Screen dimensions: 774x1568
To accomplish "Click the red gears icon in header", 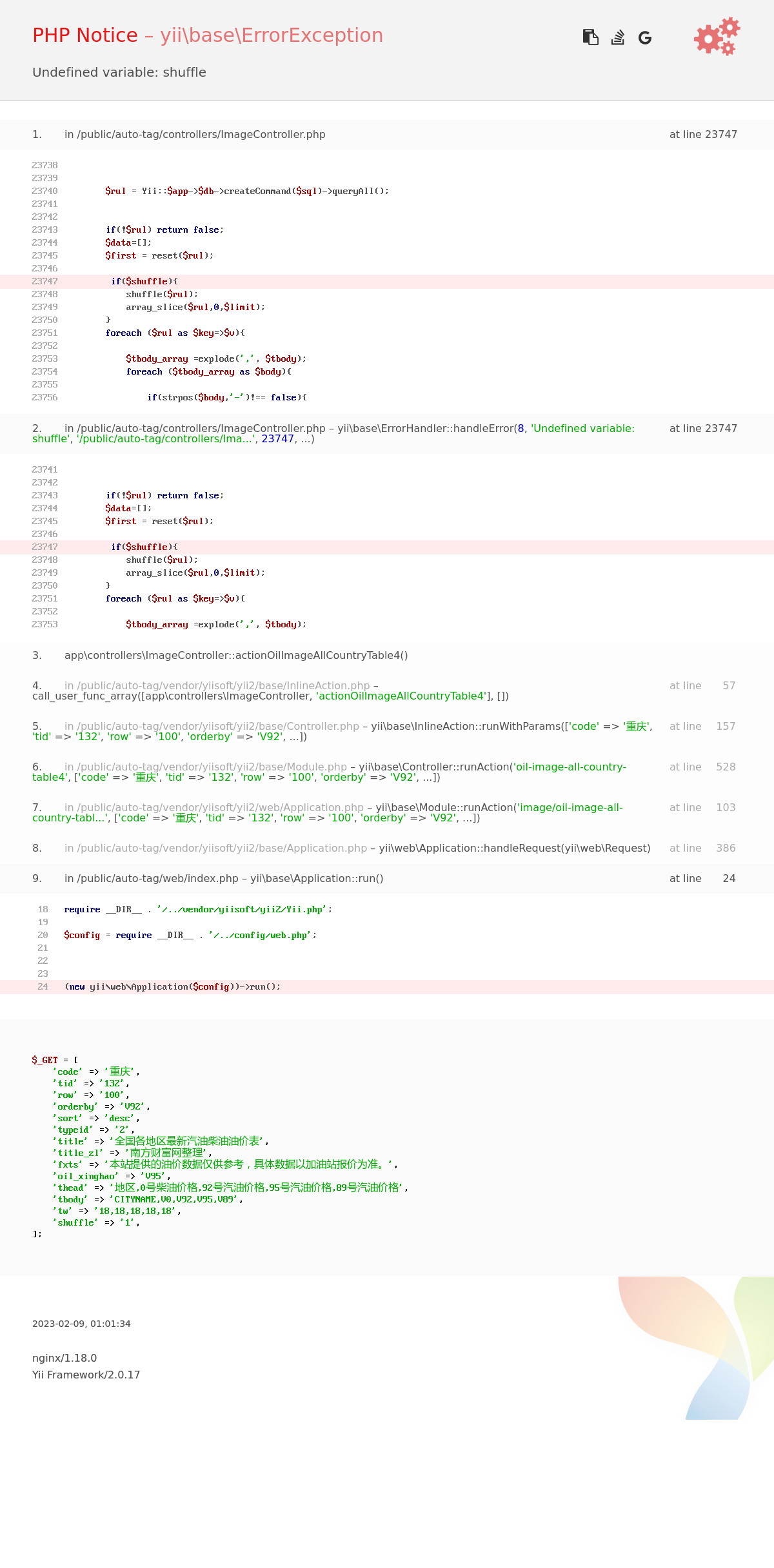I will (x=717, y=36).
